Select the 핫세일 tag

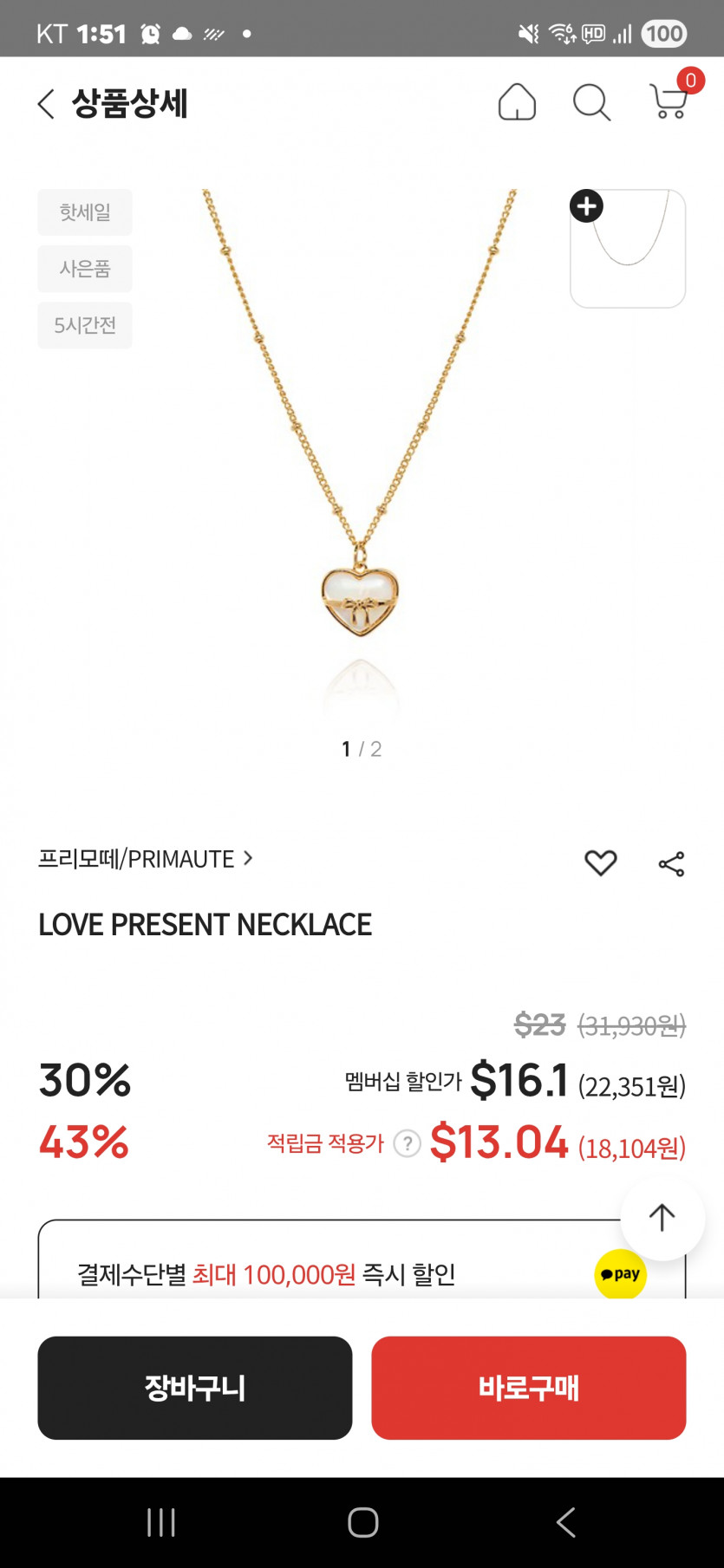tap(85, 212)
